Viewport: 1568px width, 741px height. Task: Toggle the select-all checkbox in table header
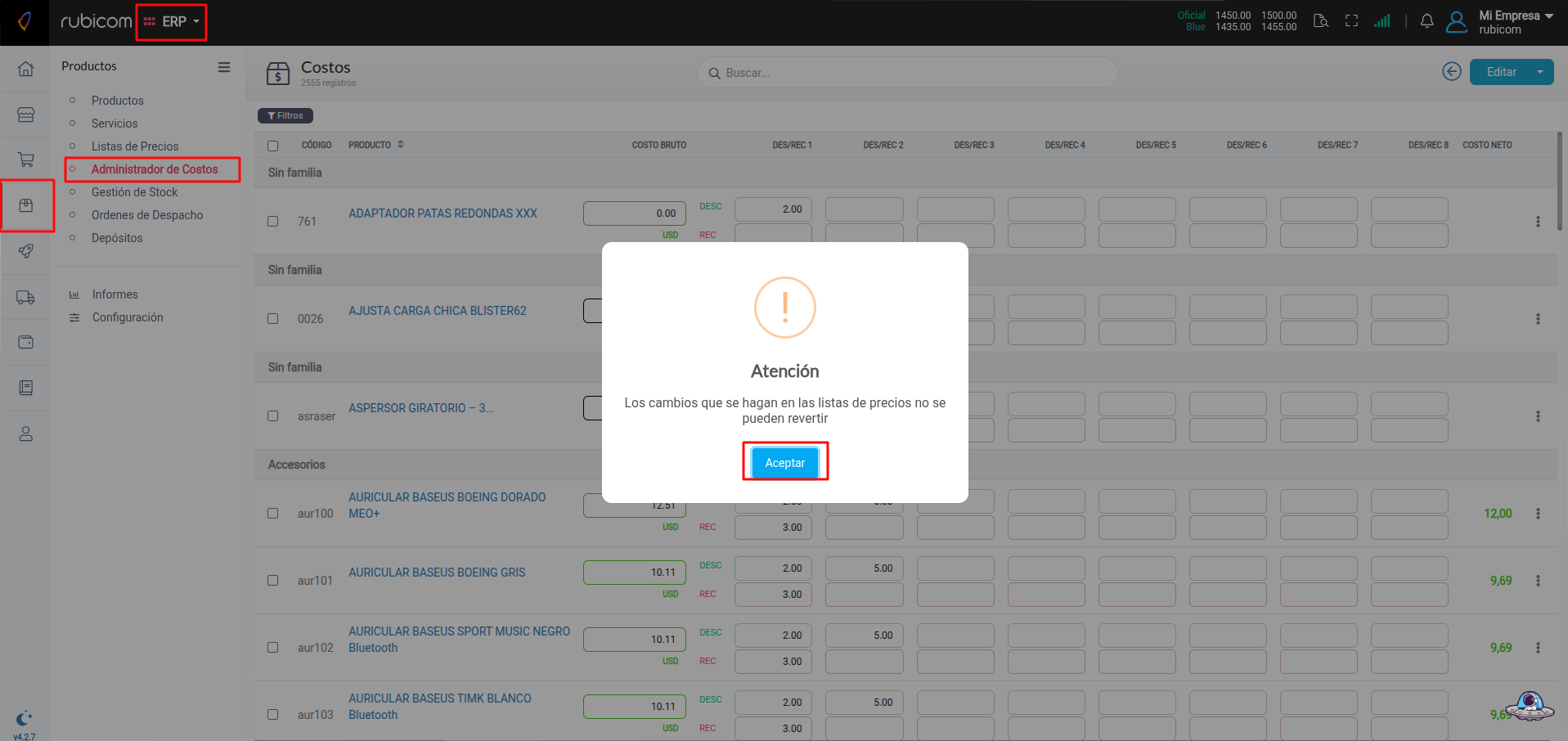(273, 146)
